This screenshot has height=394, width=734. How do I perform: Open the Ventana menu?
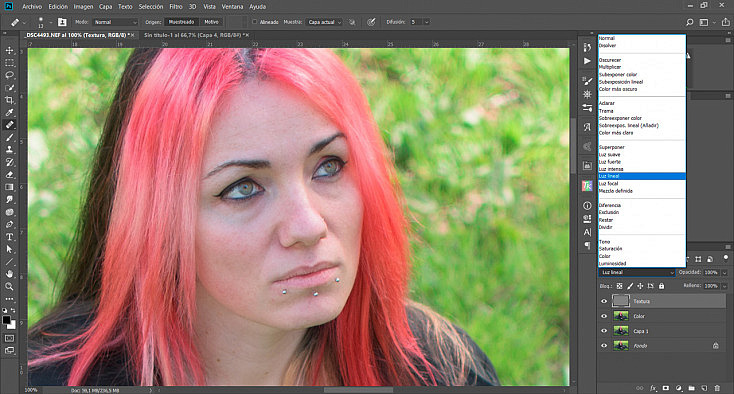232,7
